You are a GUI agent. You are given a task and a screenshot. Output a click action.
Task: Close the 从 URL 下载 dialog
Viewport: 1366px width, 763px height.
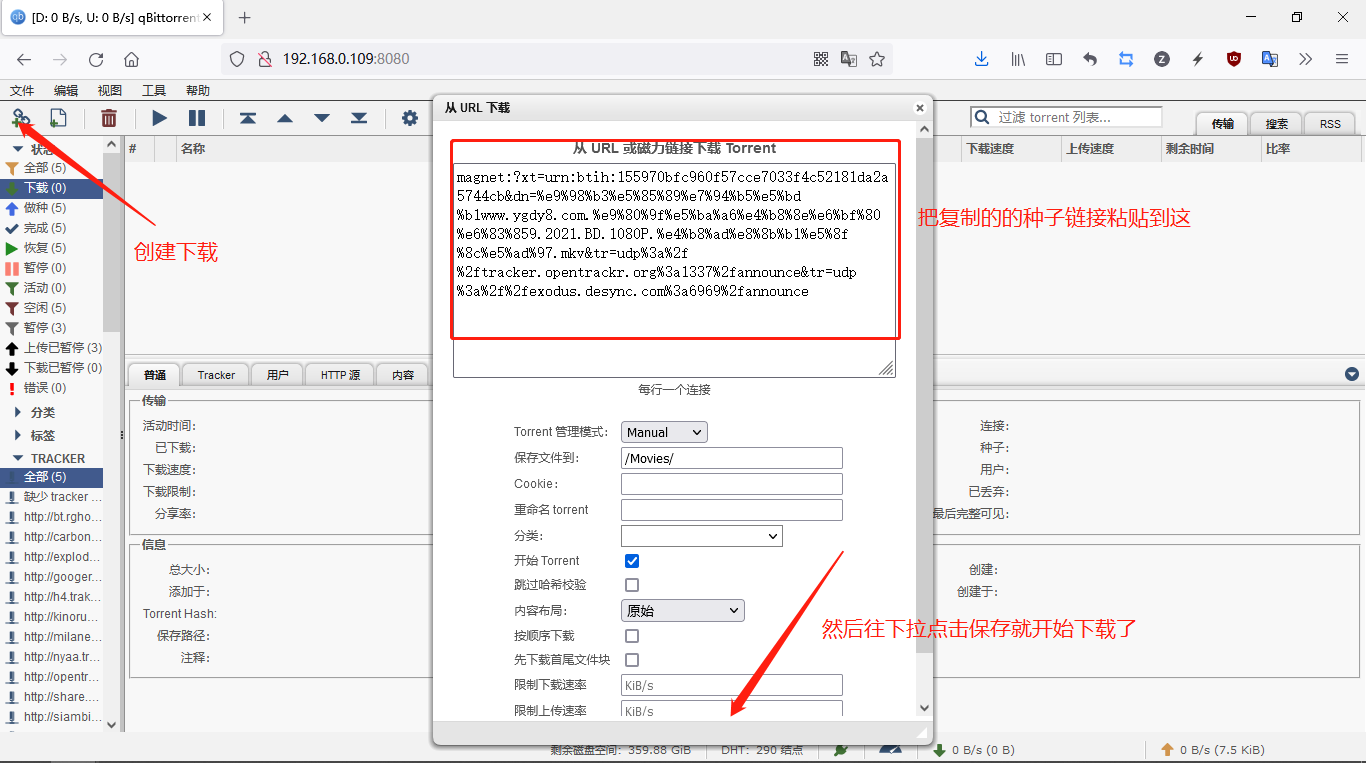click(x=920, y=108)
